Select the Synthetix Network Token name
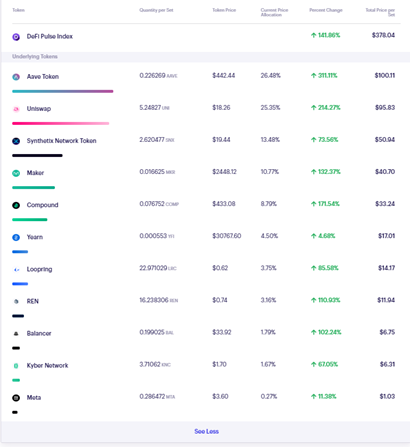Screen dimensions: 410x447 61,141
